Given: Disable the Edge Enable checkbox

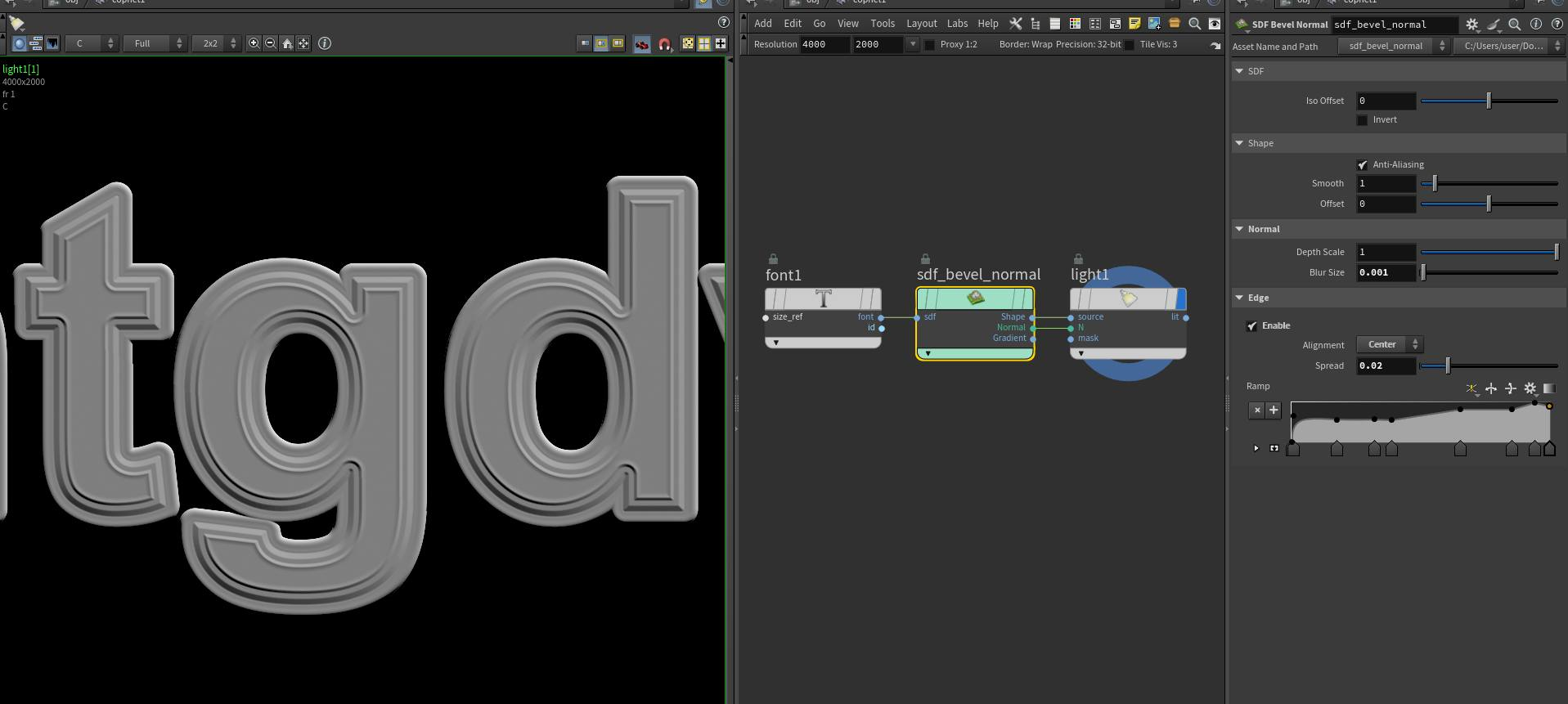Looking at the screenshot, I should click(x=1251, y=326).
